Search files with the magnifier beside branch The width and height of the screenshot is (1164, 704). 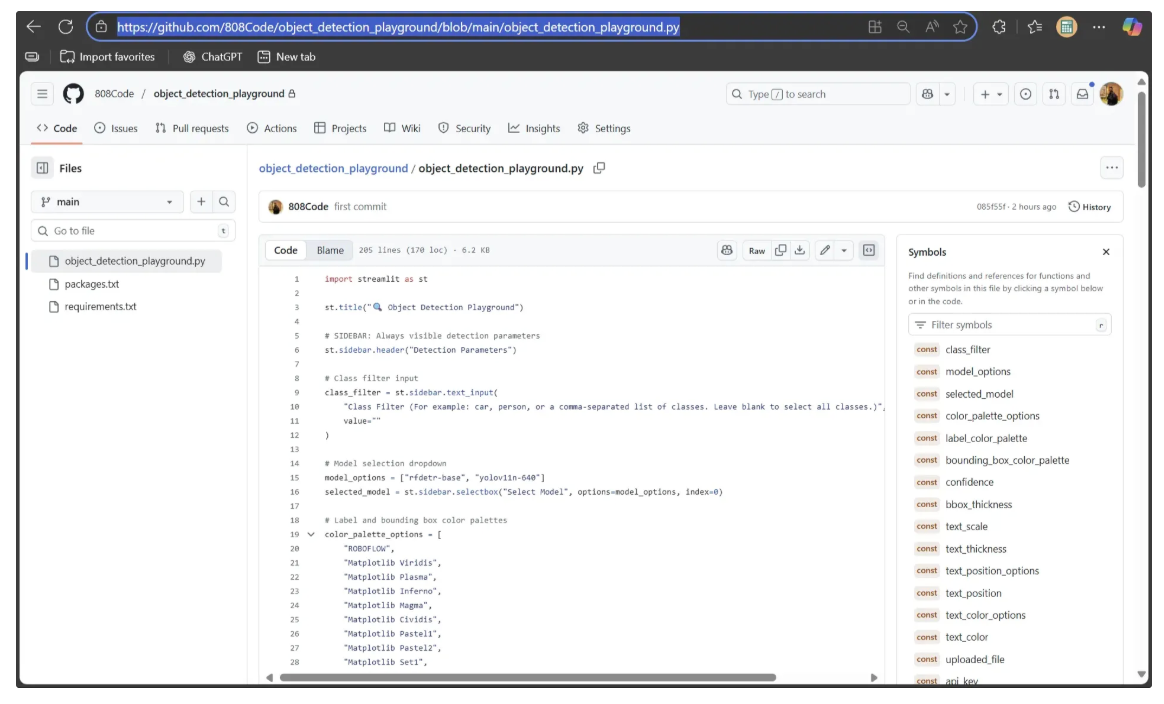tap(224, 202)
